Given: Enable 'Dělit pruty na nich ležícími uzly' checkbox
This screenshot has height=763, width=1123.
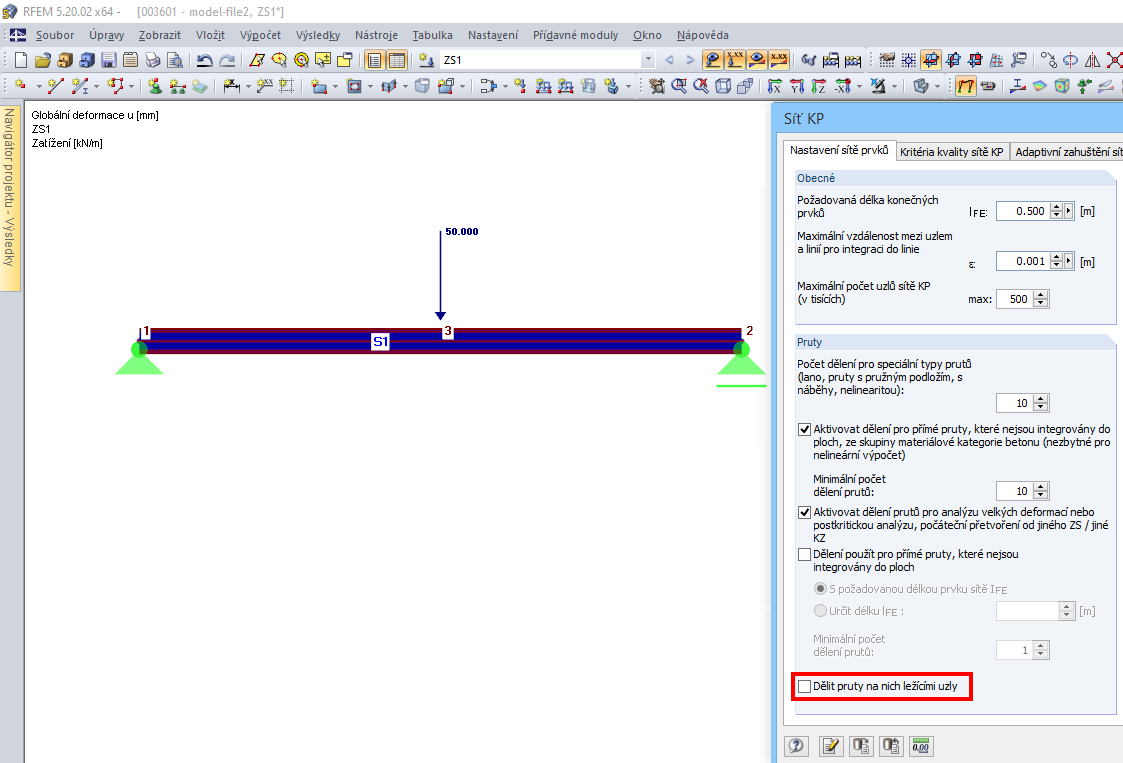Looking at the screenshot, I should [805, 686].
